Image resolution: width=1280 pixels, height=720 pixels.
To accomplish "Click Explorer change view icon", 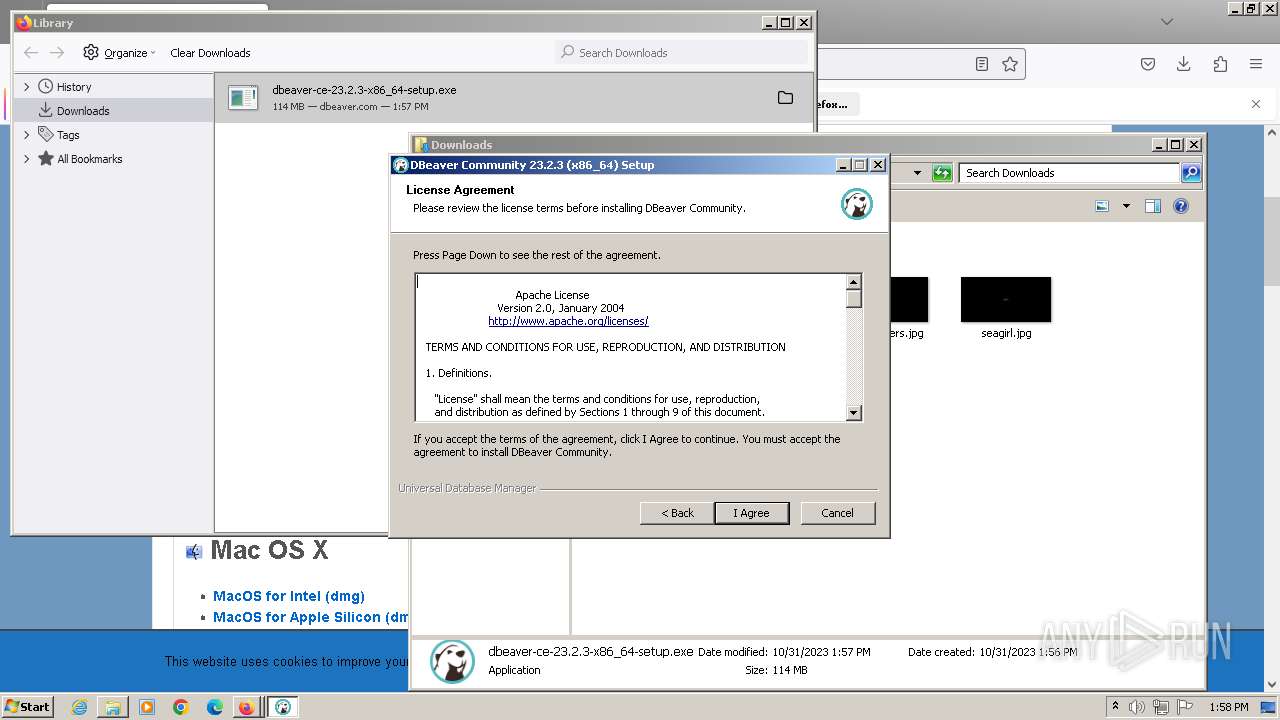I will click(1102, 206).
